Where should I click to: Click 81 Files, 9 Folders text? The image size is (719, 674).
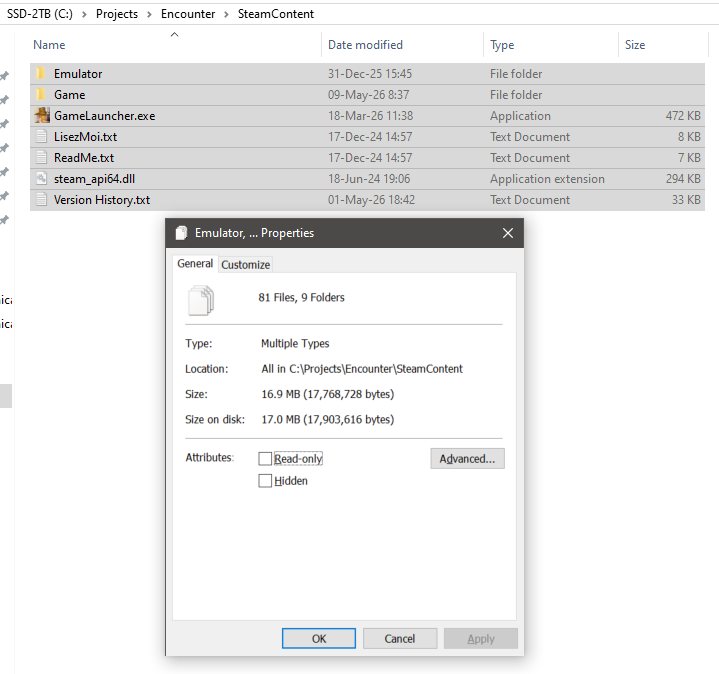pyautogui.click(x=301, y=298)
